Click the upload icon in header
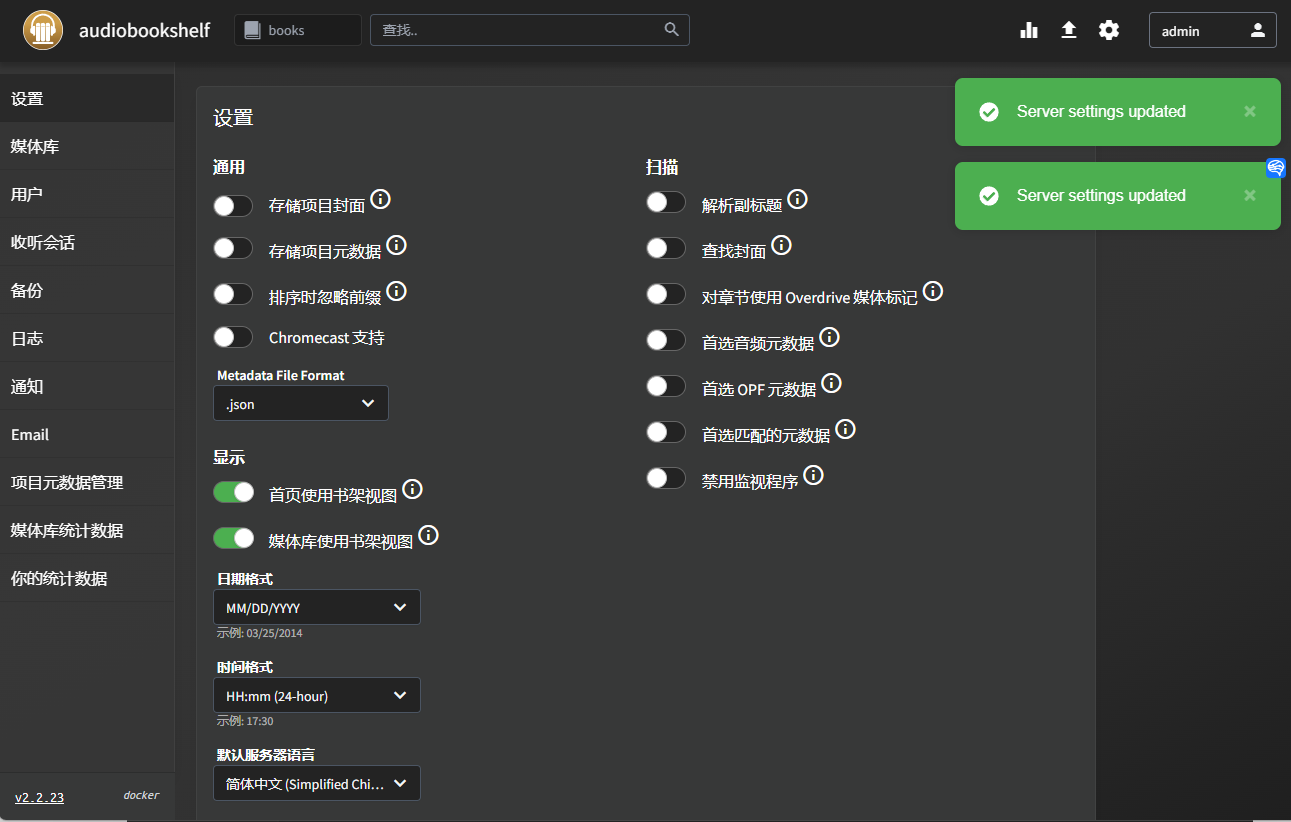Screen dimensions: 1291x822 pyautogui.click(x=1068, y=30)
